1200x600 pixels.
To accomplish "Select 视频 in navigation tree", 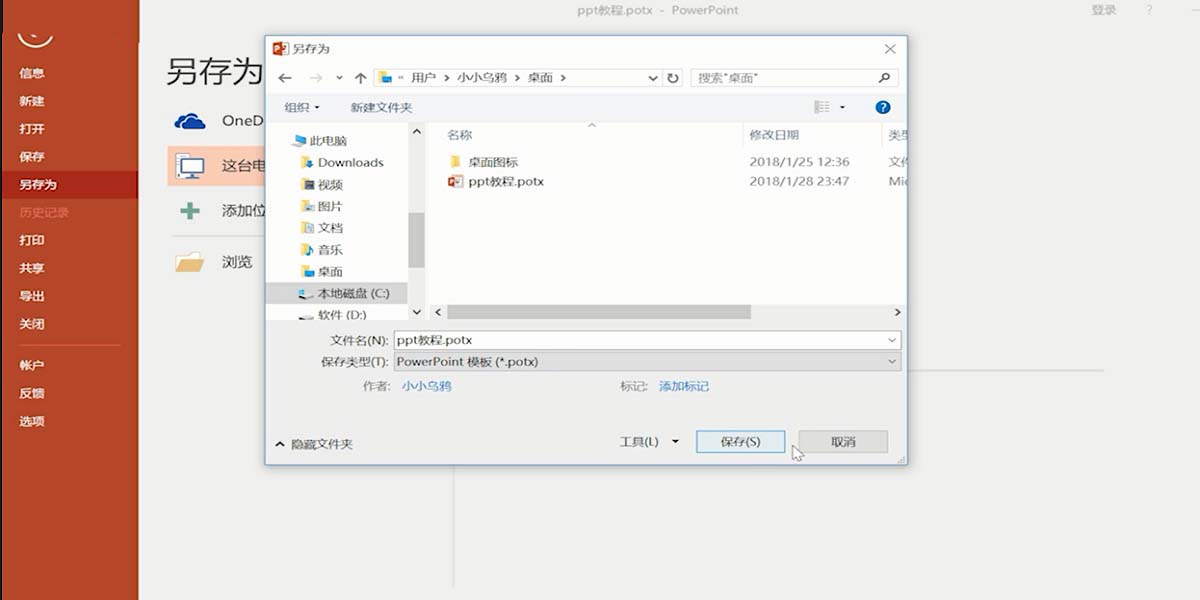I will point(322,184).
